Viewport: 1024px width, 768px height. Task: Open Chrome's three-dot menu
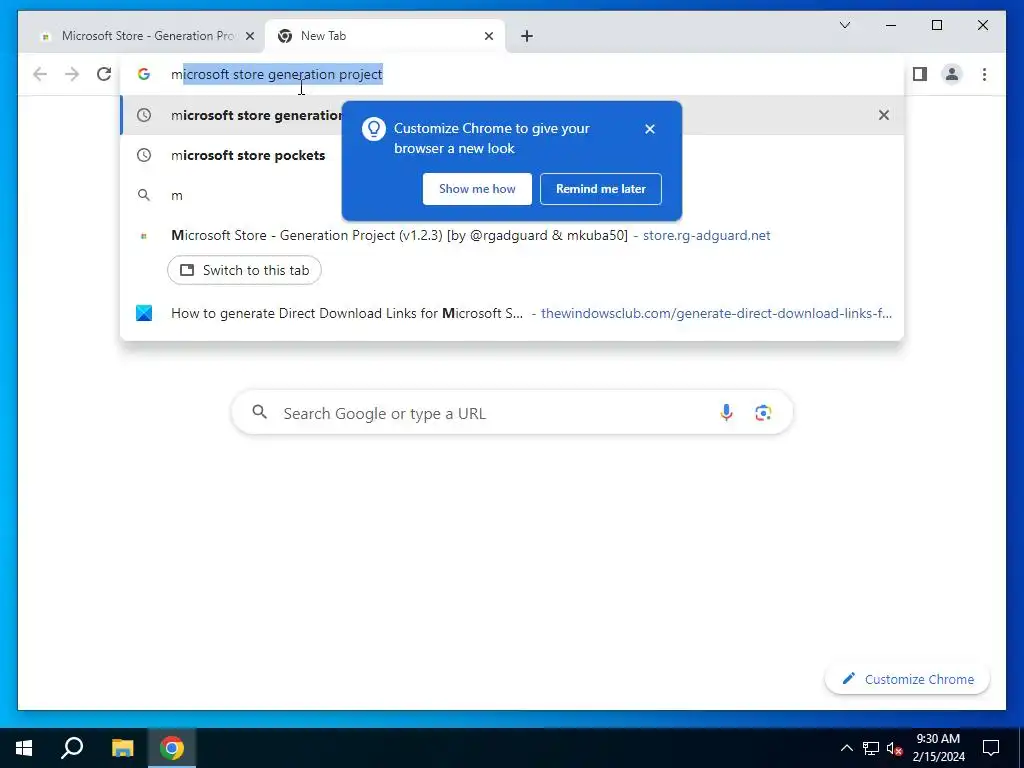point(984,74)
